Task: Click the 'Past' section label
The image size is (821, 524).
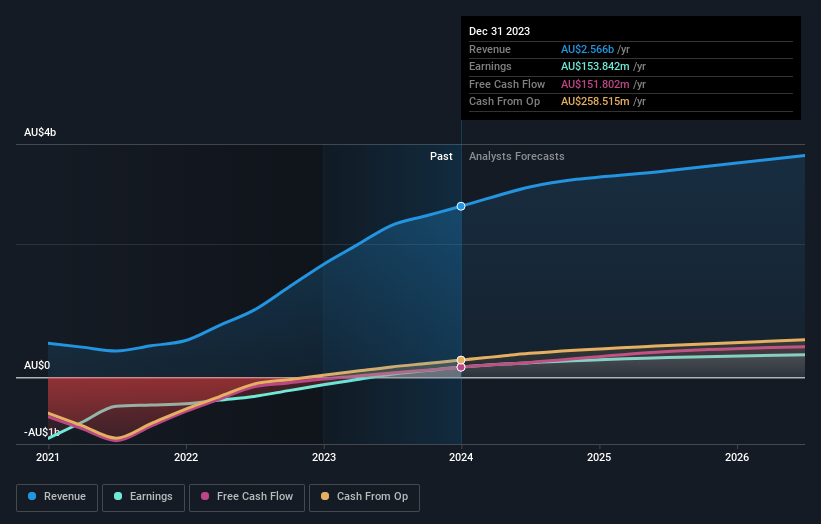Action: 441,157
